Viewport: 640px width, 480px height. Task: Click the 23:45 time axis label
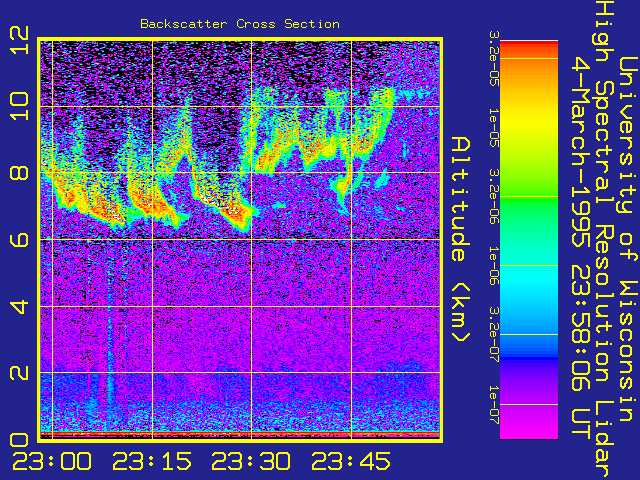point(351,462)
